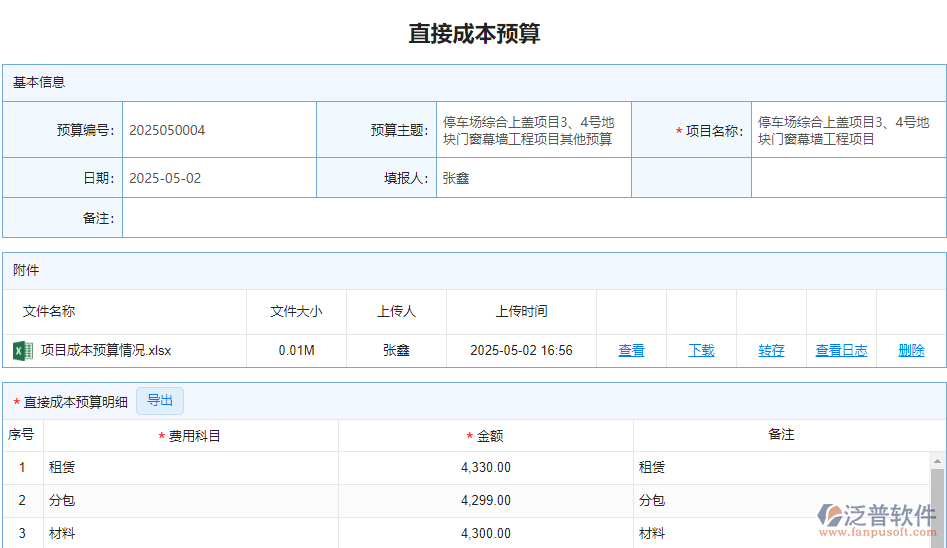Click uploader 张鑫 in attachment row
Screen dimensions: 947x548
396,350
